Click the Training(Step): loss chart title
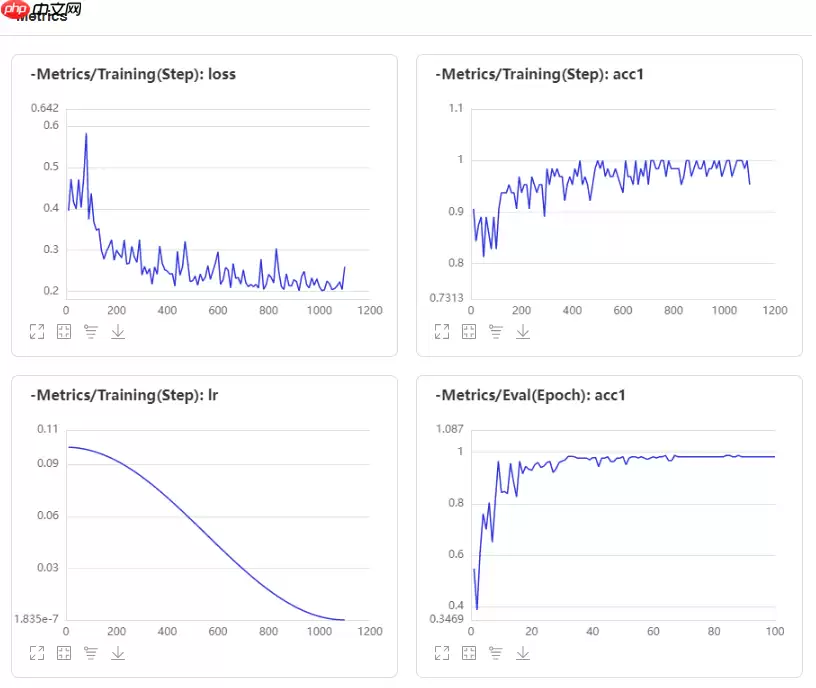Image resolution: width=816 pixels, height=688 pixels. (133, 74)
